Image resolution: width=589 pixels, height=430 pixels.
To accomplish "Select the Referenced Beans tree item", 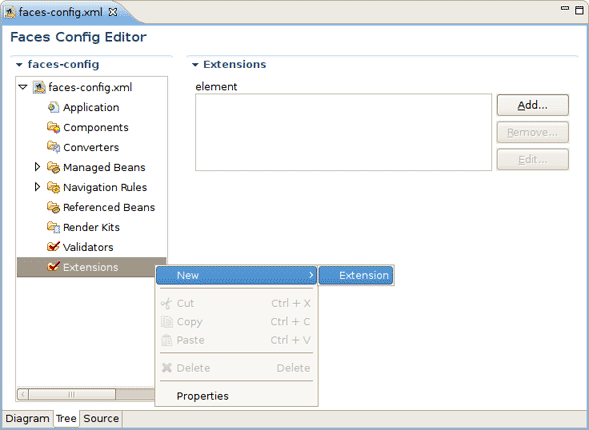I will pyautogui.click(x=109, y=207).
